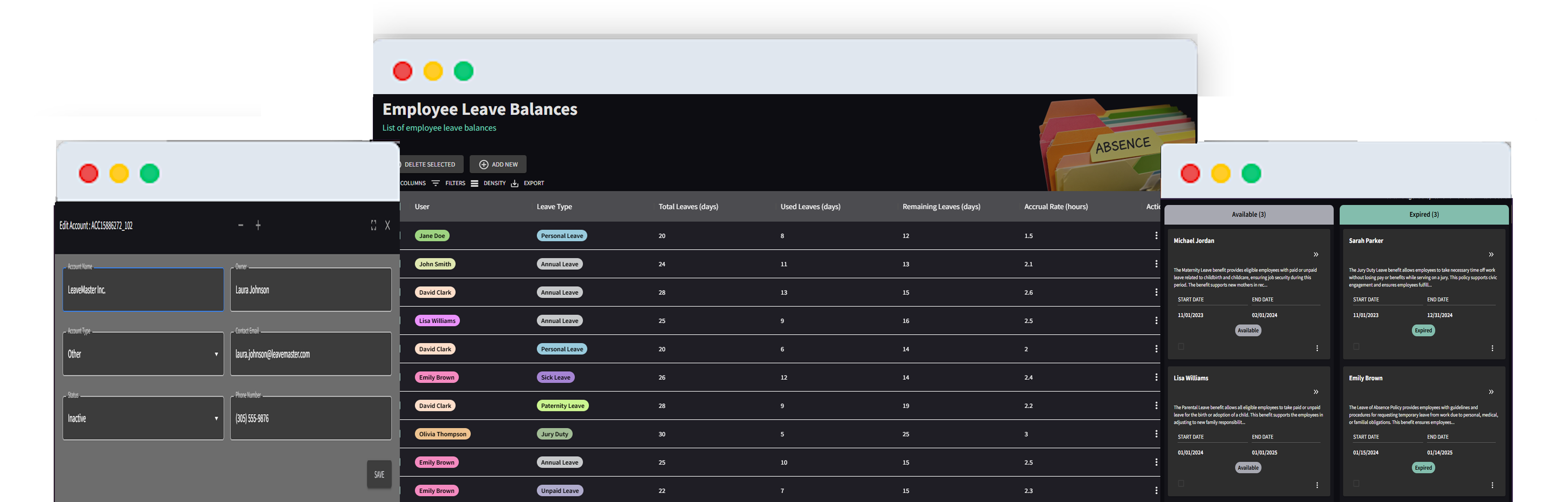Open actions menu for Lisa Williams row
This screenshot has height=502, width=1568.
pyautogui.click(x=1156, y=320)
